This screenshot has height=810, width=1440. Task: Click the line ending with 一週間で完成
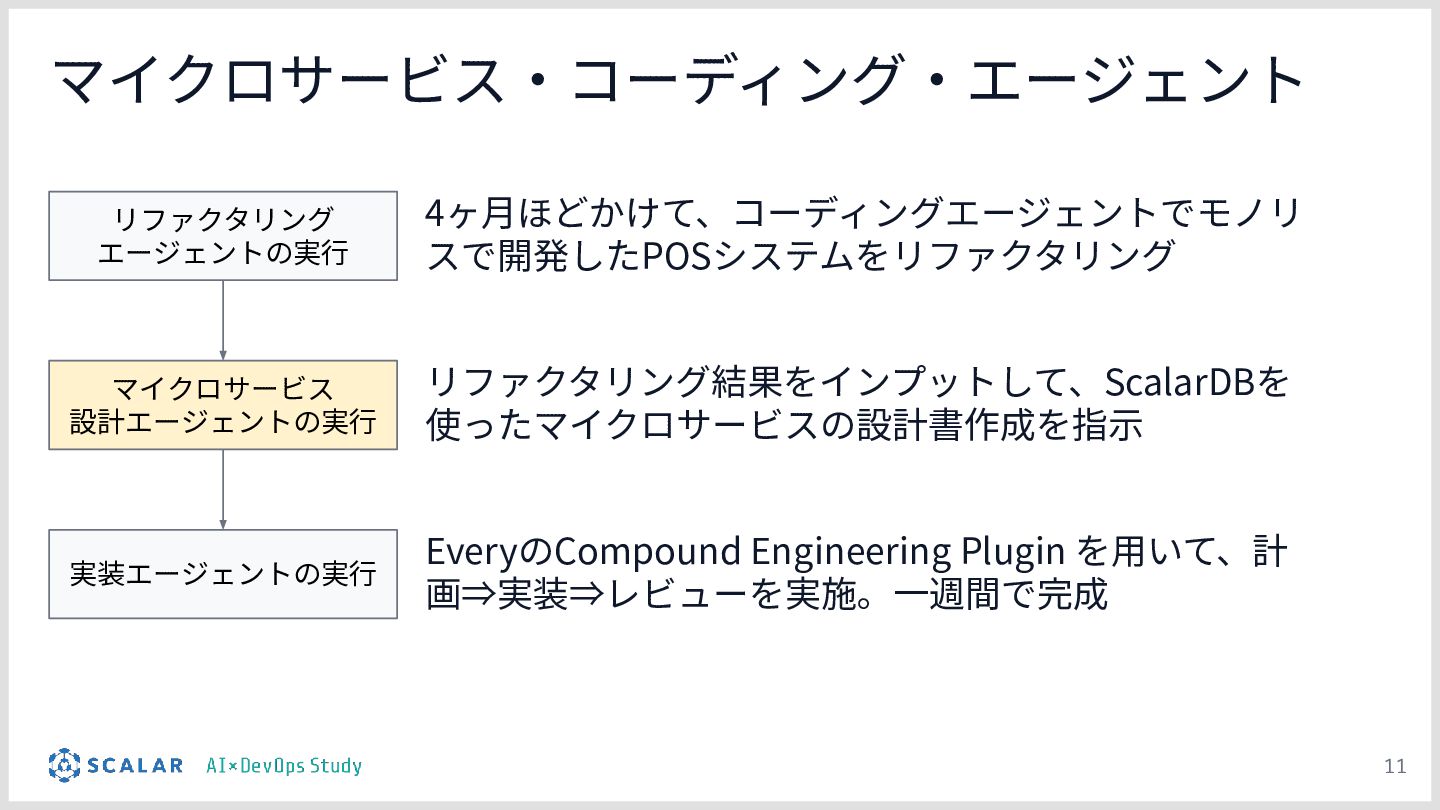pos(767,595)
